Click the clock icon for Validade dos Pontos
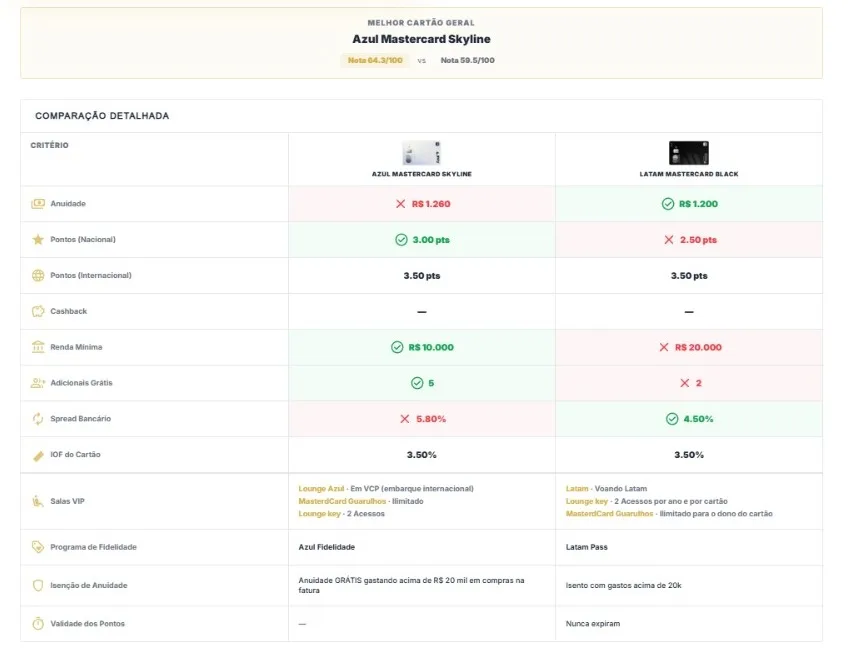The height and width of the screenshot is (656, 848). (x=38, y=624)
